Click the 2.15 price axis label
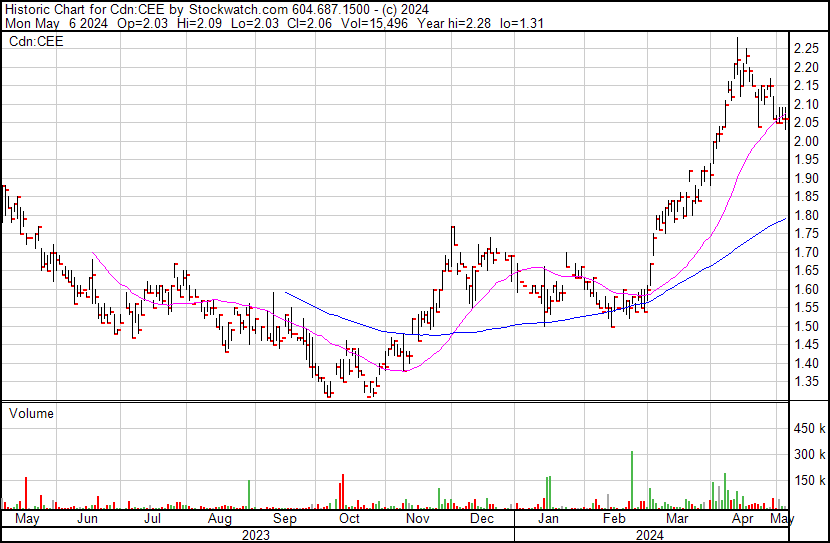The image size is (830, 543). [806, 85]
